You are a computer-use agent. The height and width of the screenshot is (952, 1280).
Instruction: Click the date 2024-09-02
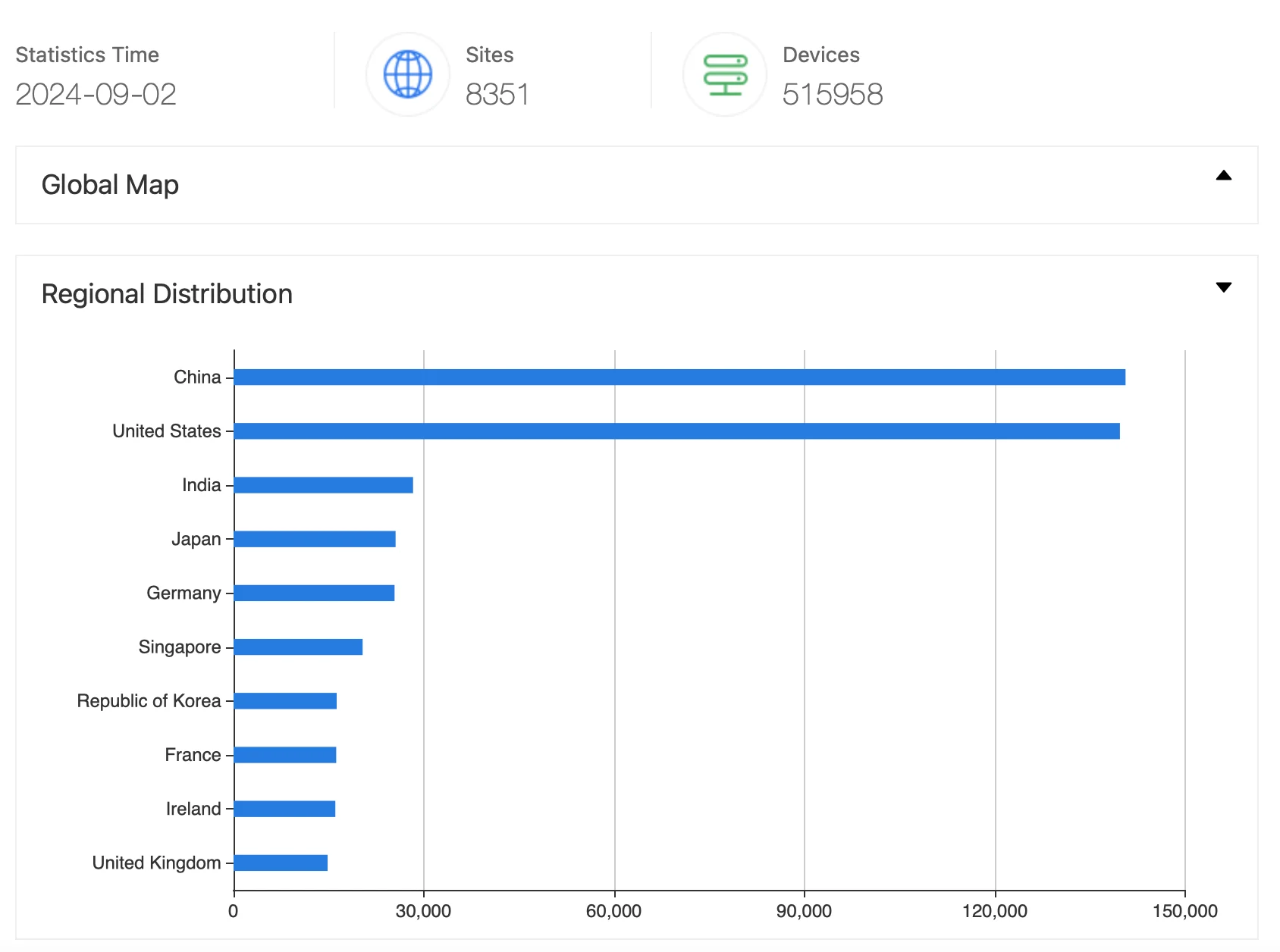pyautogui.click(x=96, y=94)
